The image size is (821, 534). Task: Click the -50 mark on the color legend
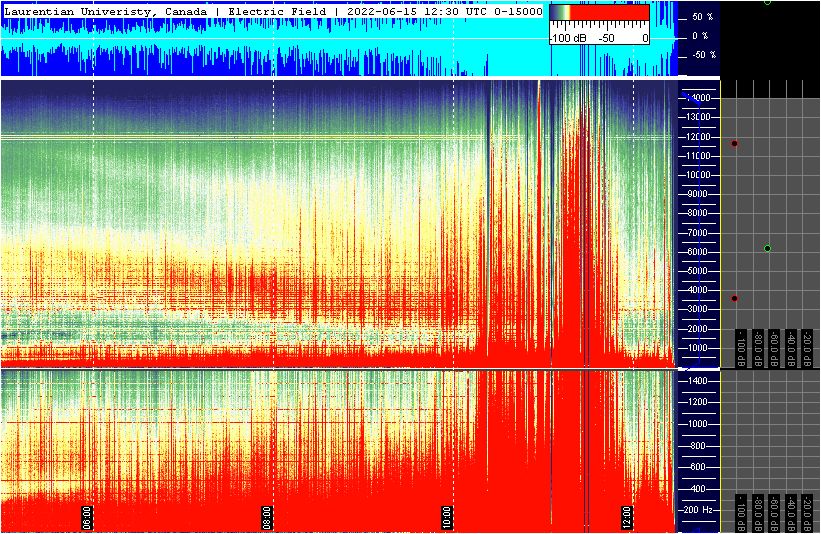(x=606, y=38)
